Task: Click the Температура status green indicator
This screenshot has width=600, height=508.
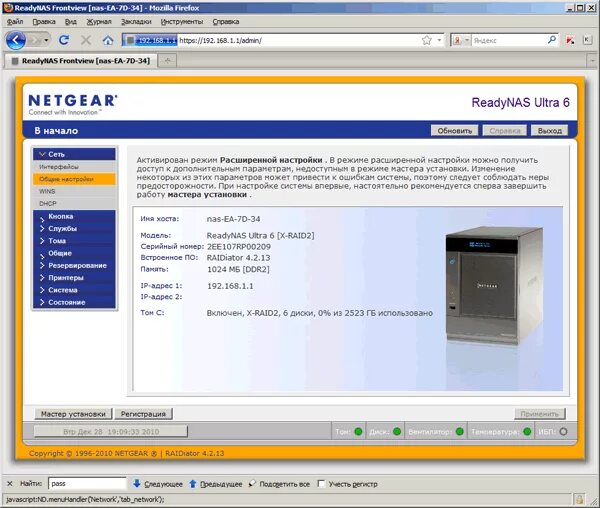Action: click(x=527, y=431)
